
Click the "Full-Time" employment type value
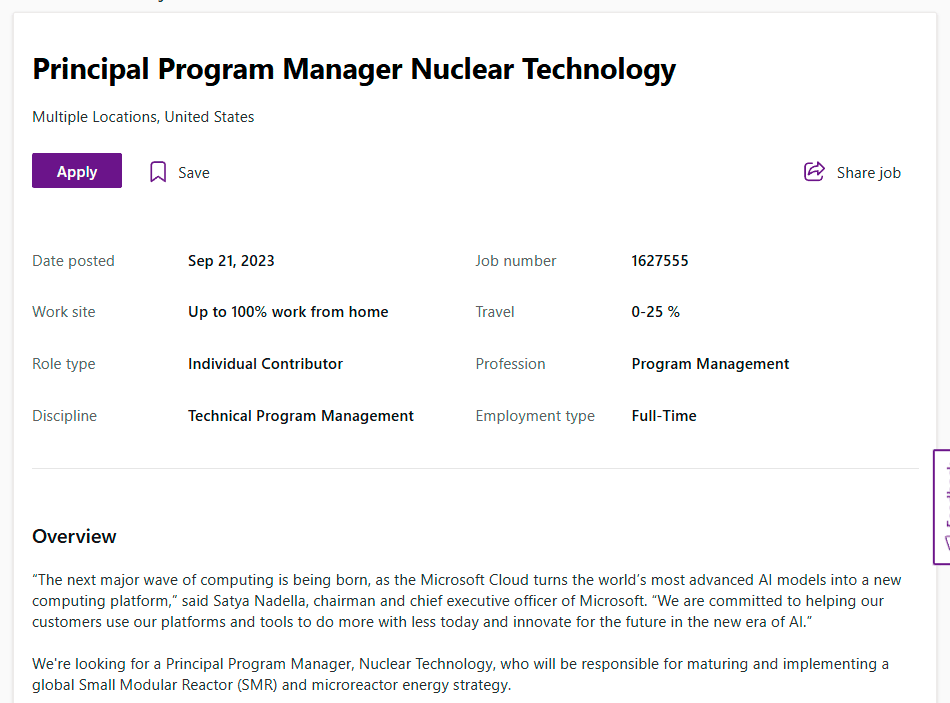pyautogui.click(x=664, y=416)
